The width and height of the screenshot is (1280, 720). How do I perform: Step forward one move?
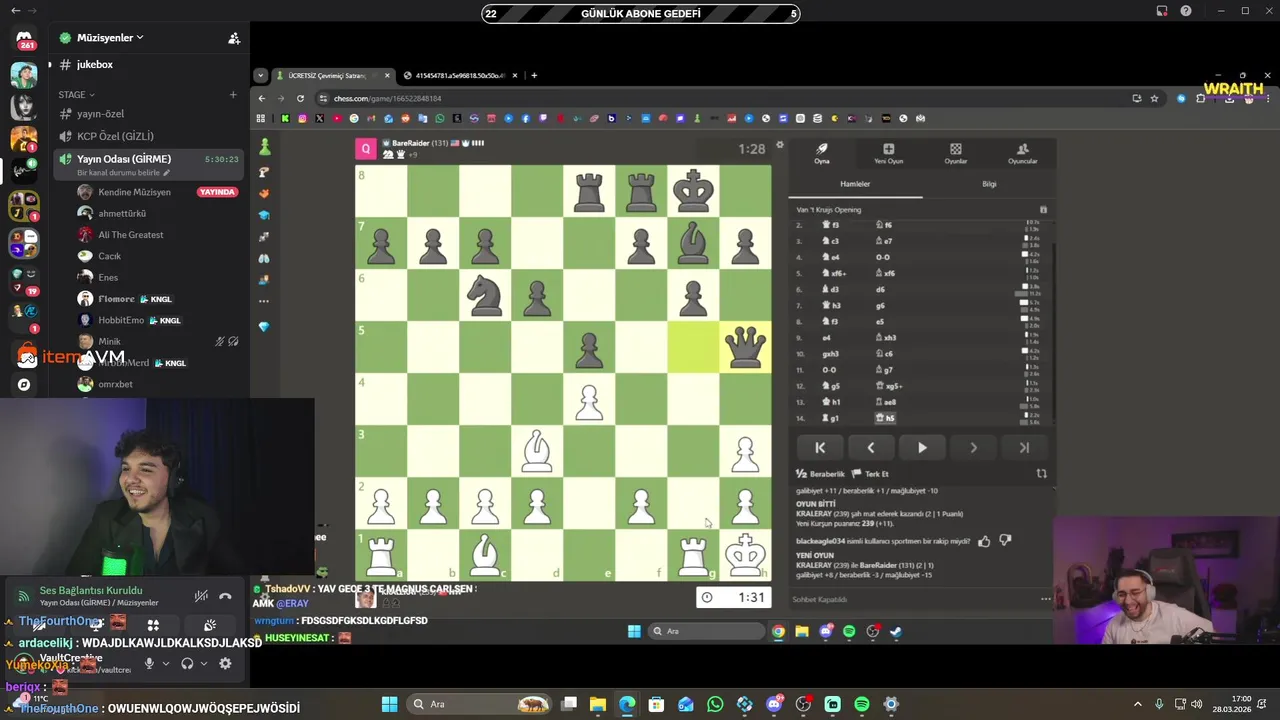click(x=973, y=448)
